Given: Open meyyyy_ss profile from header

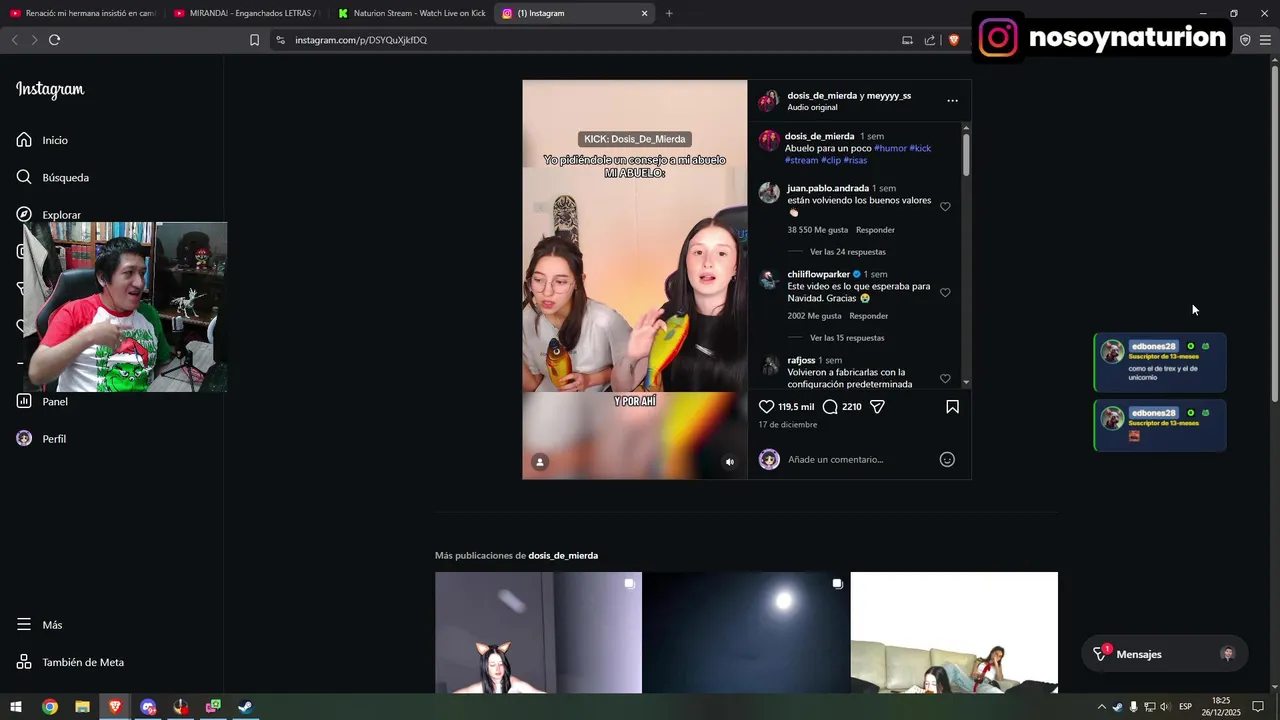Looking at the screenshot, I should [x=888, y=96].
